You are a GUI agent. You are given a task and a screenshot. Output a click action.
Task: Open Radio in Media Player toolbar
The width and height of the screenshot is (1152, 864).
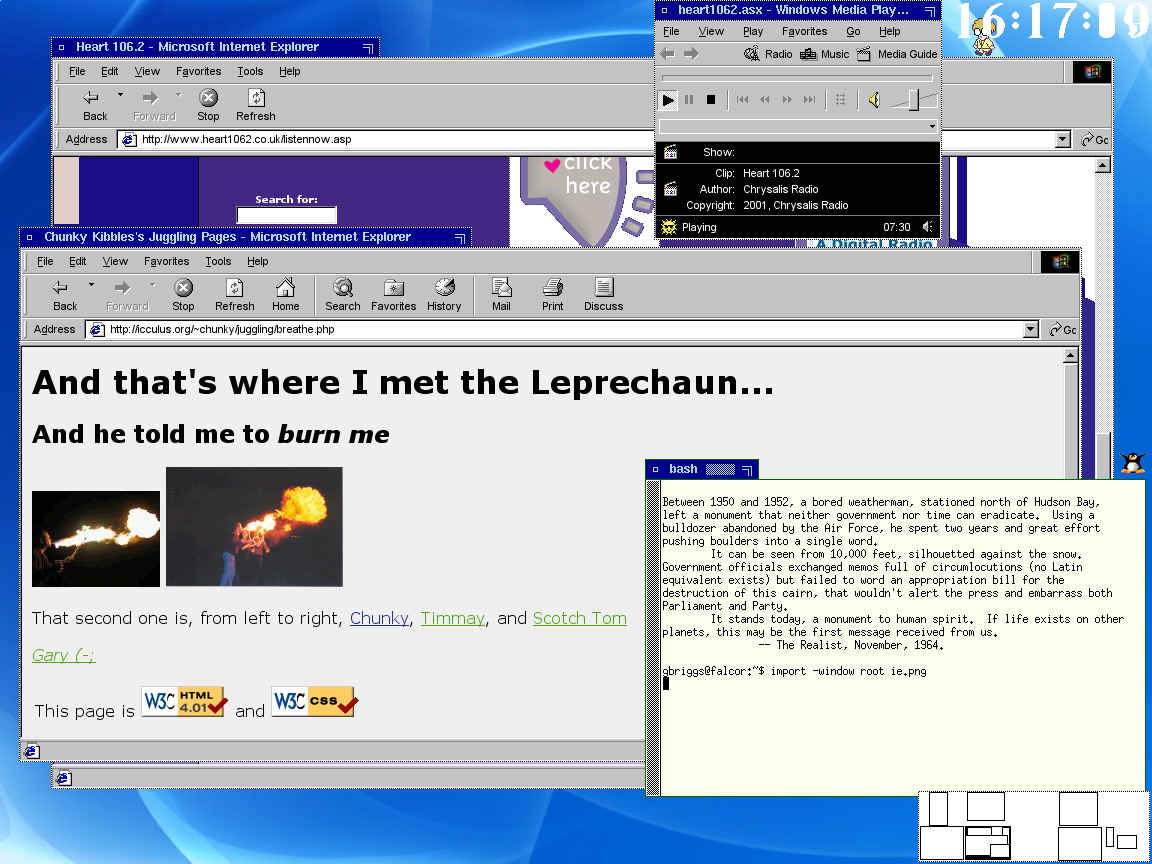pos(768,54)
